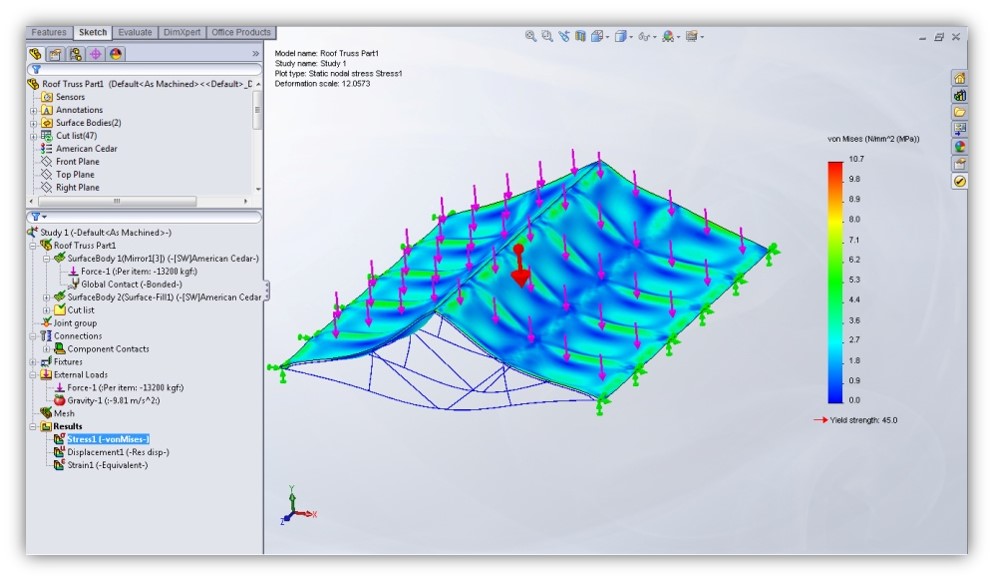The height and width of the screenshot is (581, 994).
Task: Click the Previous View icon
Action: [x=564, y=37]
